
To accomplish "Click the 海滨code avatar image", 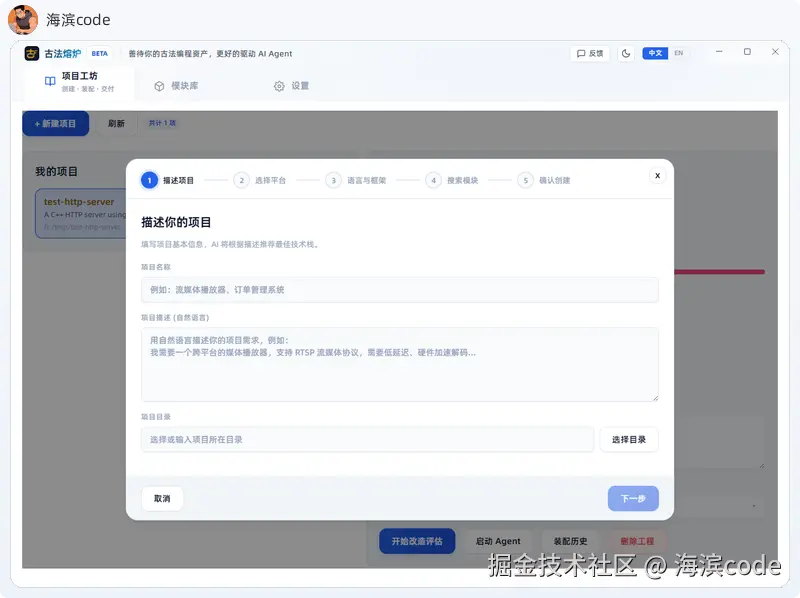I will [22, 20].
